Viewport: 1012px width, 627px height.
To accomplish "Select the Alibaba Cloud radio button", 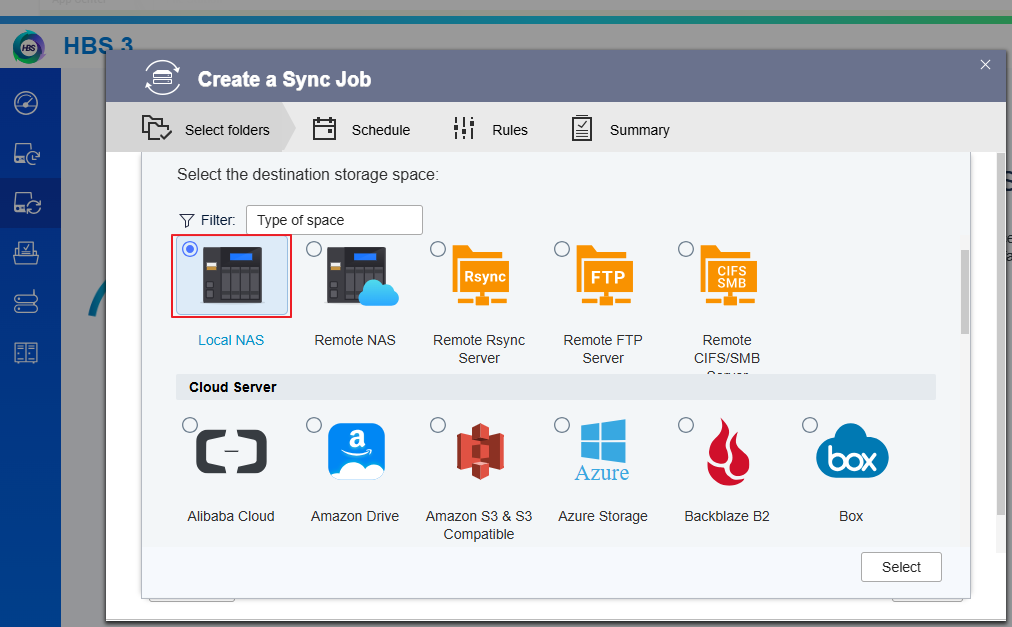I will [x=190, y=425].
